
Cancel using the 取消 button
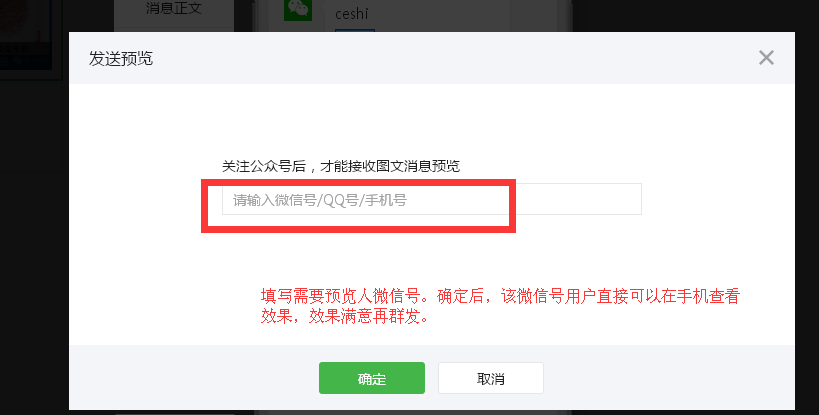point(490,378)
